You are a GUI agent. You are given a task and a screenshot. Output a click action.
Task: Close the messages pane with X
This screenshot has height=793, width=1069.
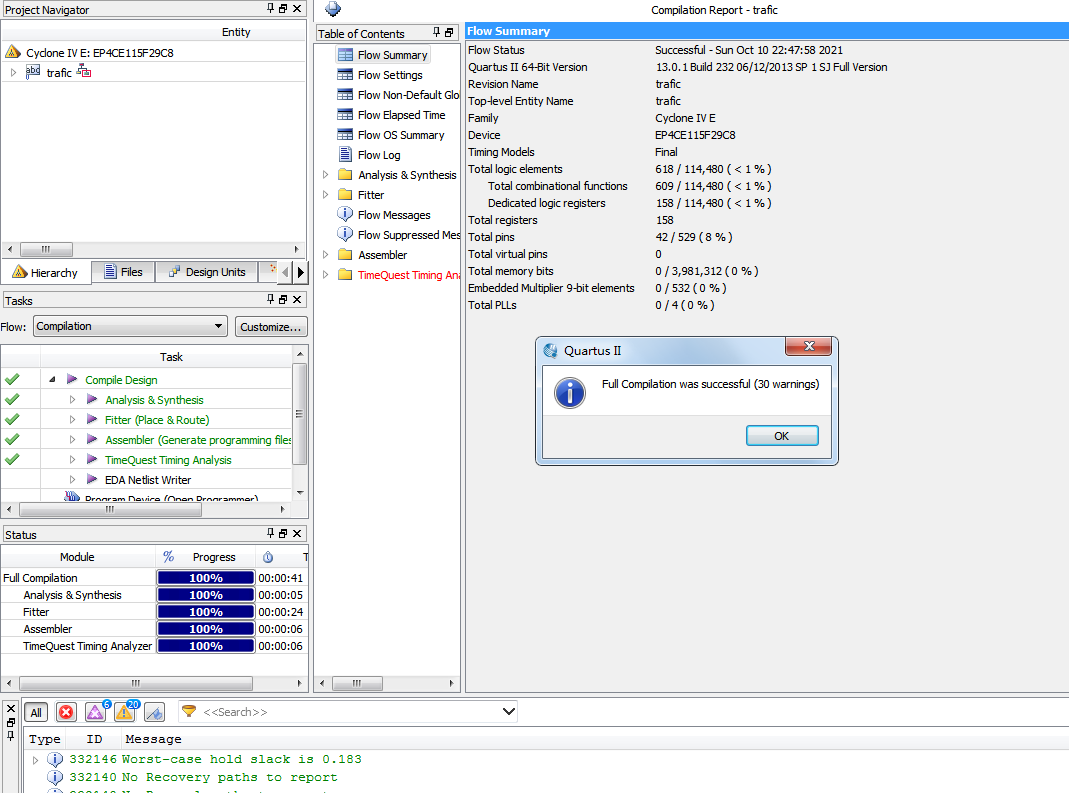[10, 708]
